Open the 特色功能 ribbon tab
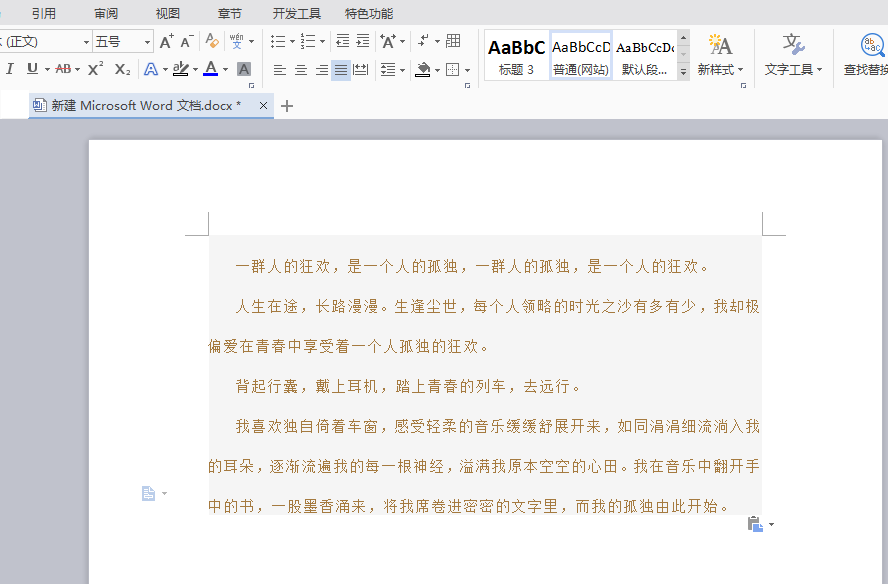Viewport: 888px width, 584px height. click(369, 14)
